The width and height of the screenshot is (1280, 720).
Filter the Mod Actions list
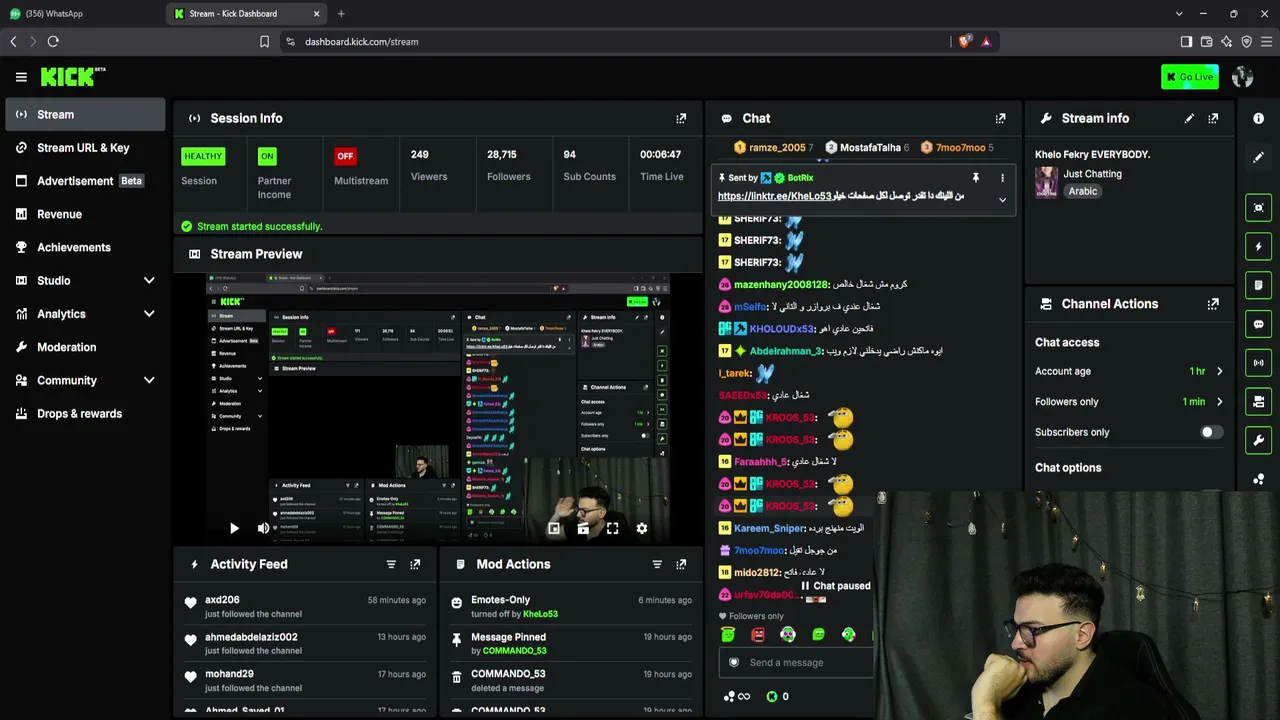(657, 564)
